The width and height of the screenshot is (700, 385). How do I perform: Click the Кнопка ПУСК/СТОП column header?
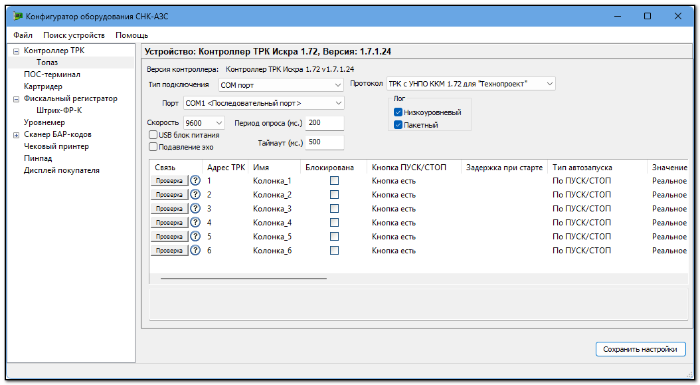414,167
